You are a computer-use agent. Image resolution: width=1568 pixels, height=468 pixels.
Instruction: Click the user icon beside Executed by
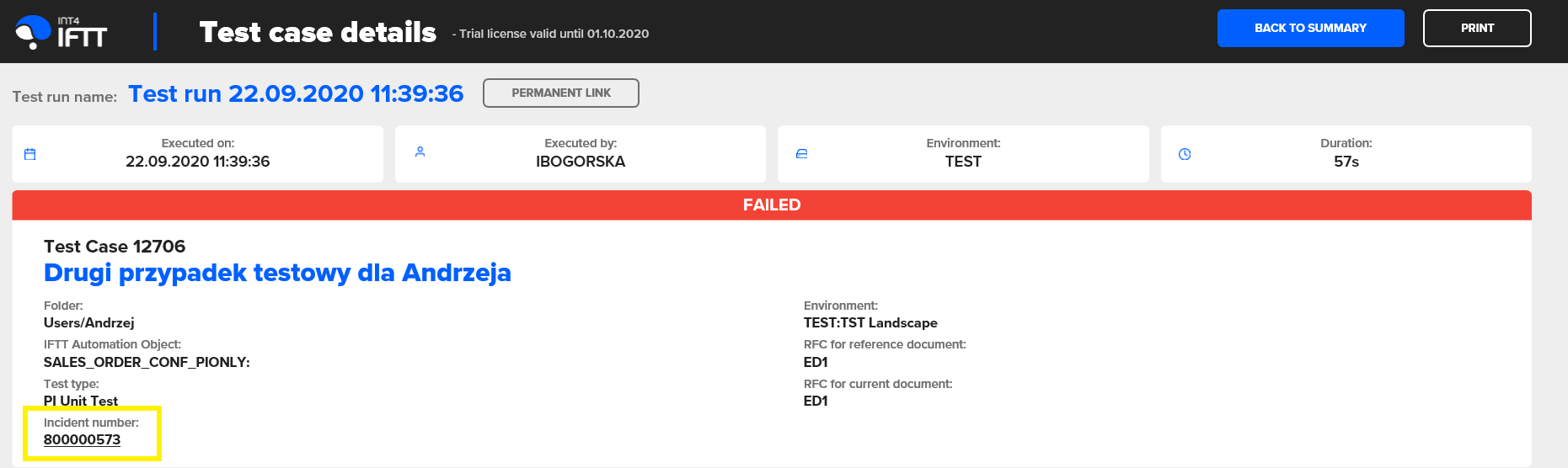pos(420,152)
